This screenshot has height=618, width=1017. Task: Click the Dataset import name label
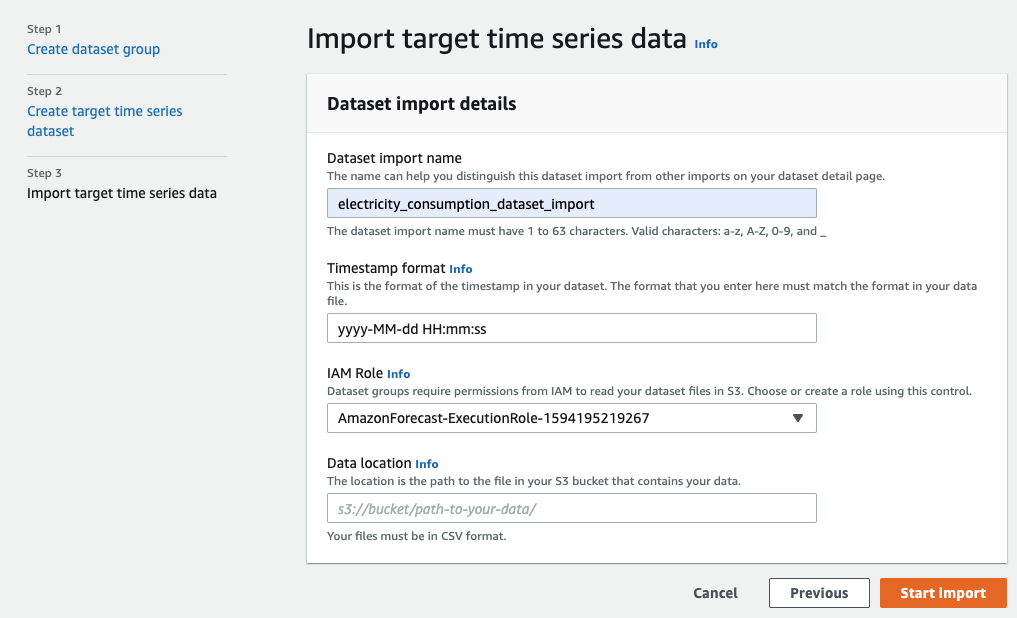tap(394, 158)
